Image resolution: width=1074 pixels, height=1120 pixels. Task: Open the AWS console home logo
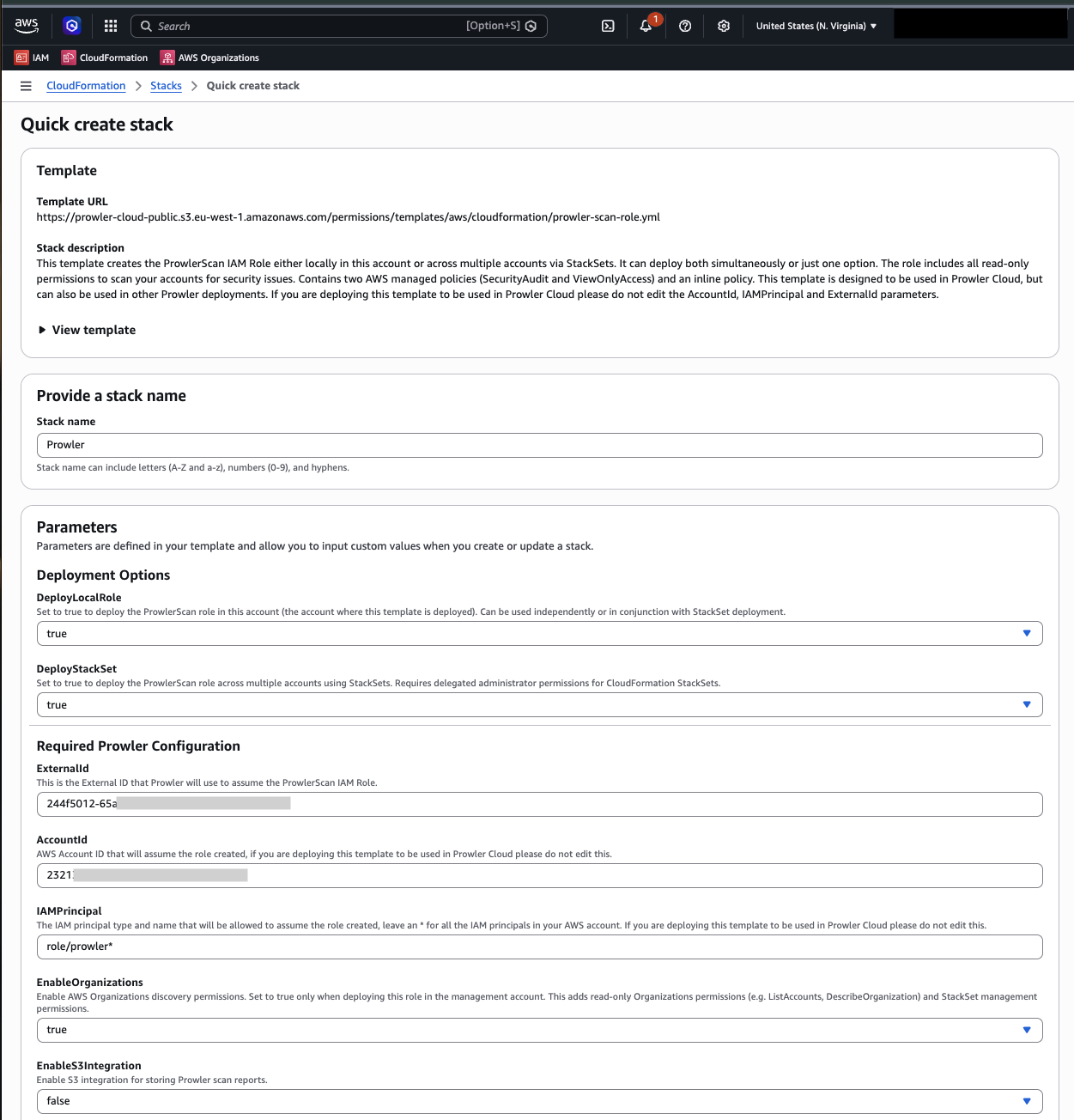click(x=27, y=26)
